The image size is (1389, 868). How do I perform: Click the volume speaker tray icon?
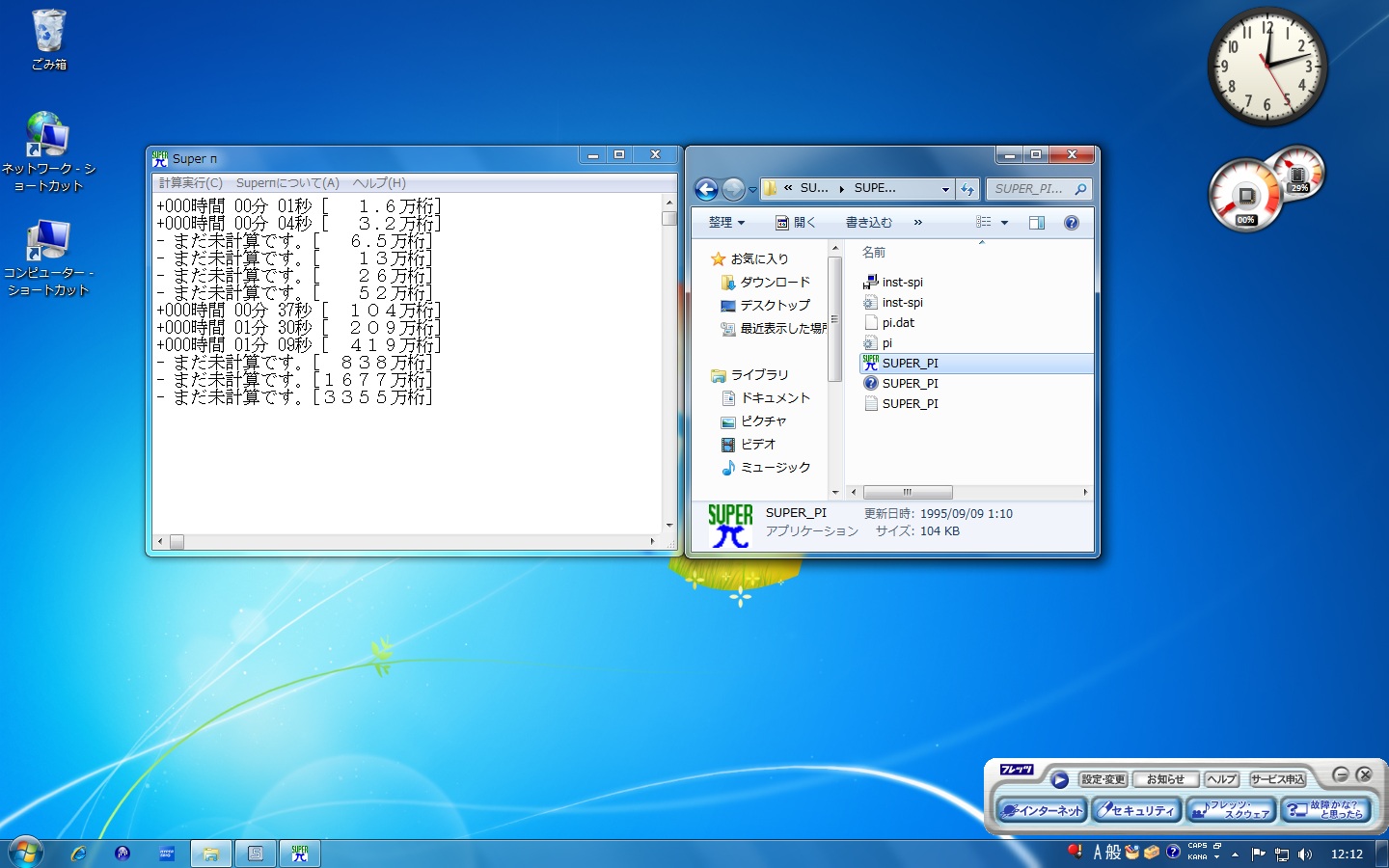1305,854
